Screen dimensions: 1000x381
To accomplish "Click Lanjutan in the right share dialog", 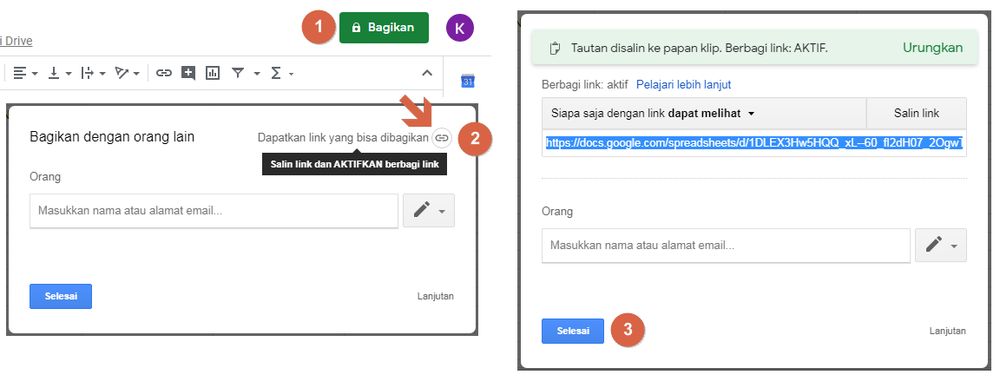I will pos(948,331).
